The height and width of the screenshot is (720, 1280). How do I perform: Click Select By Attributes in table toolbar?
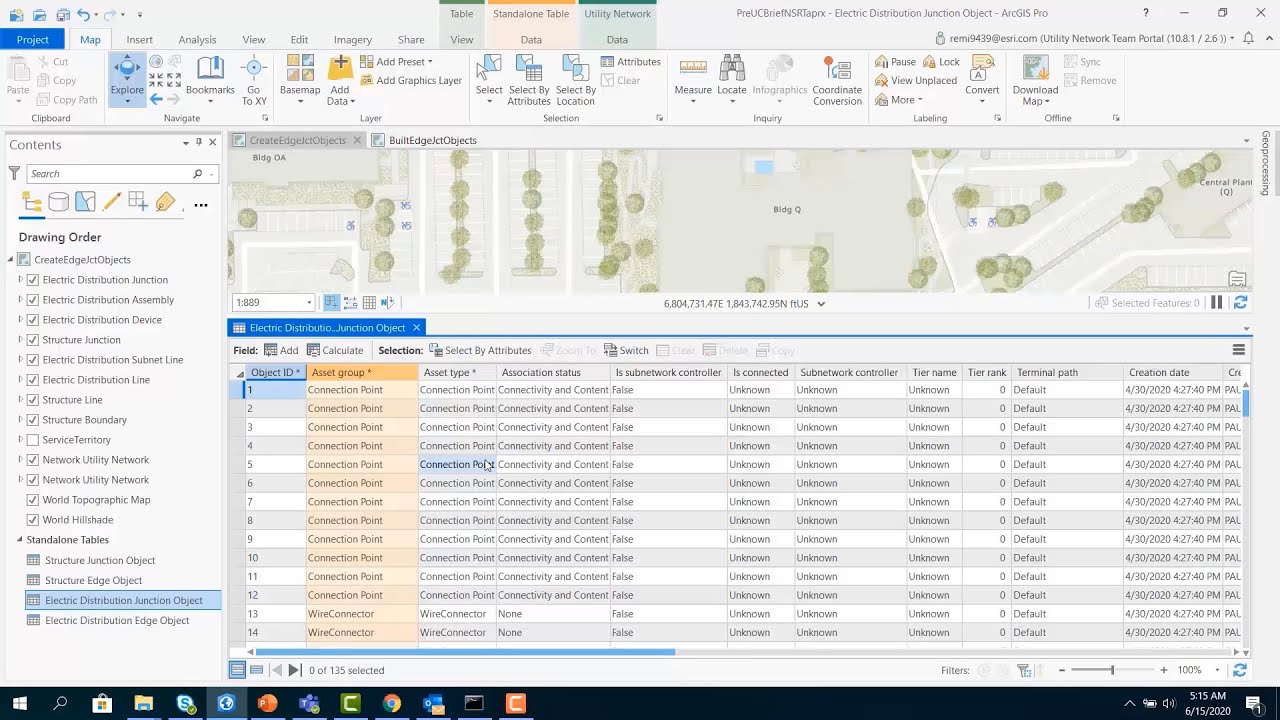point(480,350)
